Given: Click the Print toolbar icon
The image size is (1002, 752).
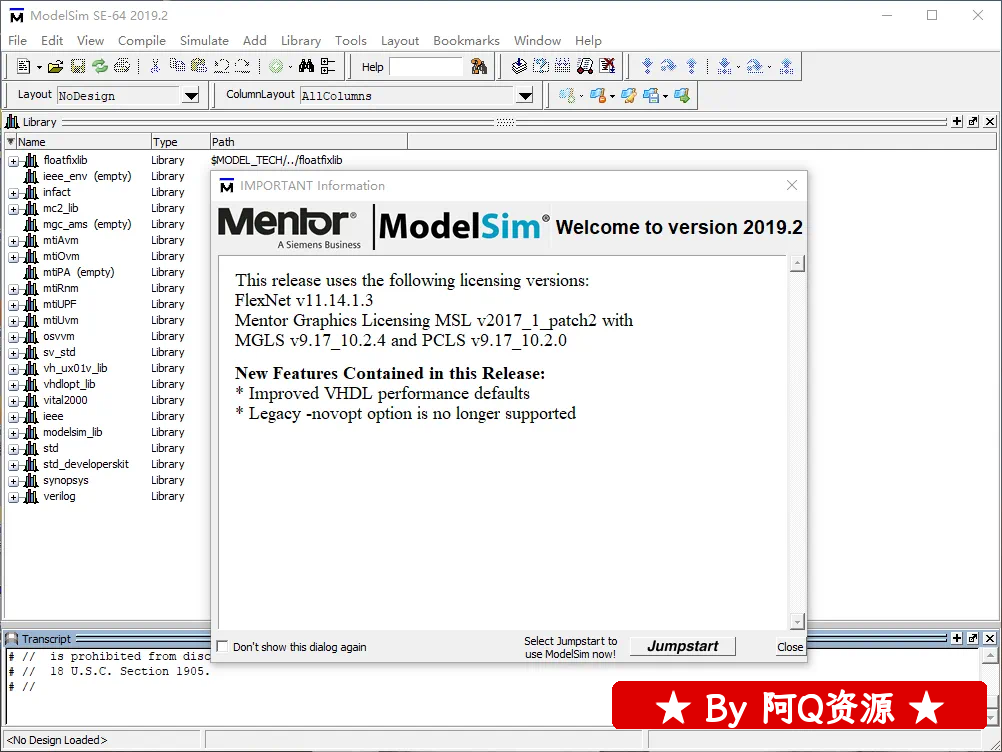Looking at the screenshot, I should [x=122, y=66].
